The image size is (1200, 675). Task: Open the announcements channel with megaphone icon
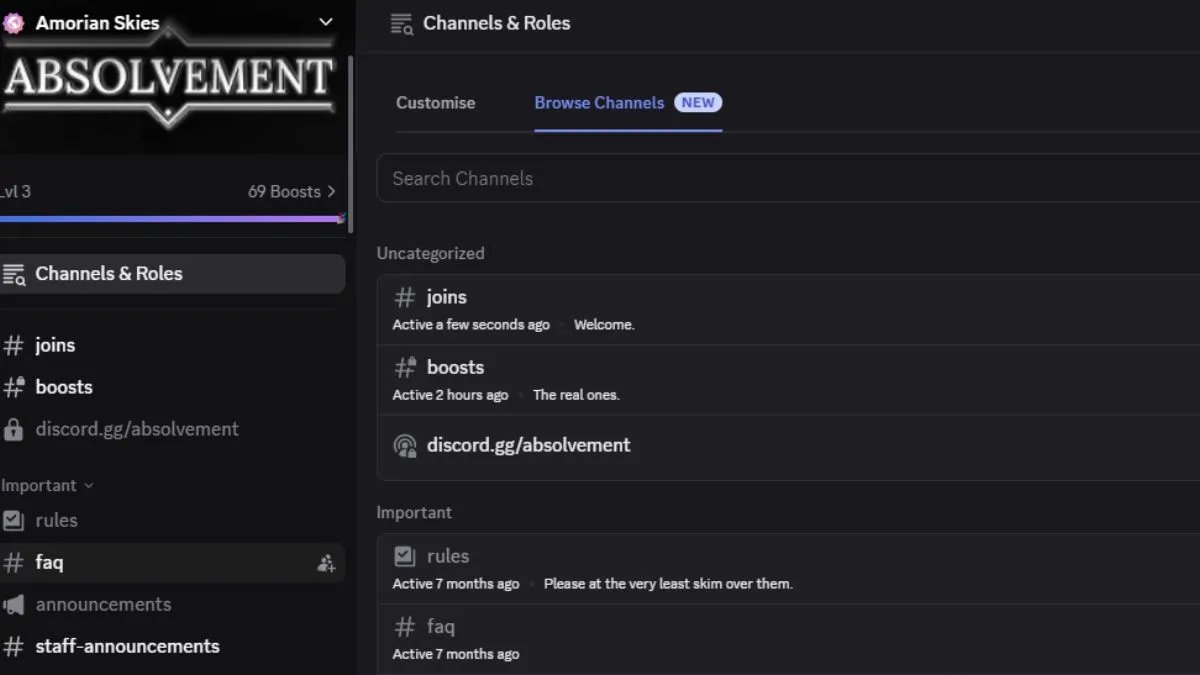pyautogui.click(x=103, y=604)
